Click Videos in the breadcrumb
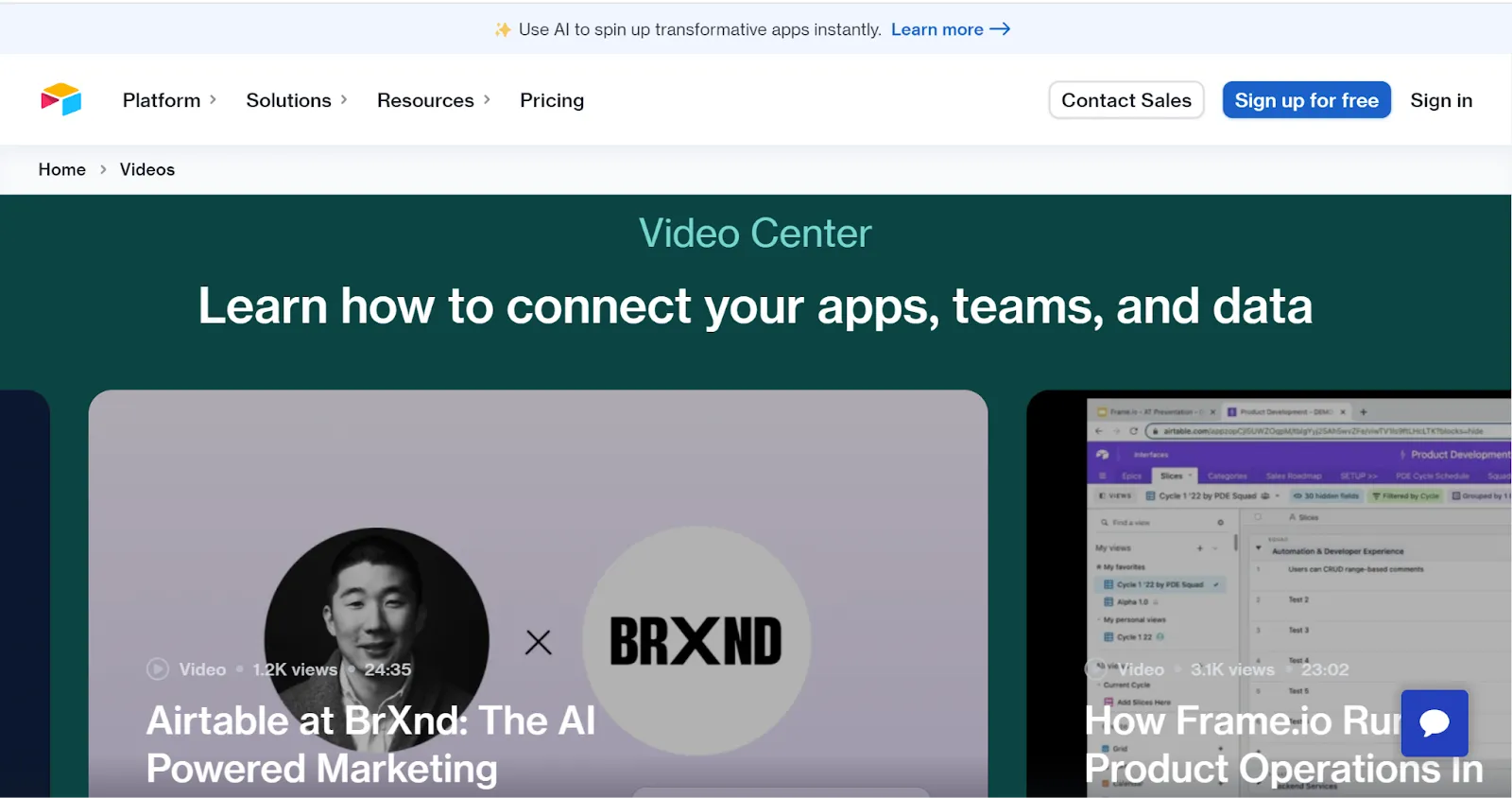This screenshot has width=1512, height=798. click(147, 169)
